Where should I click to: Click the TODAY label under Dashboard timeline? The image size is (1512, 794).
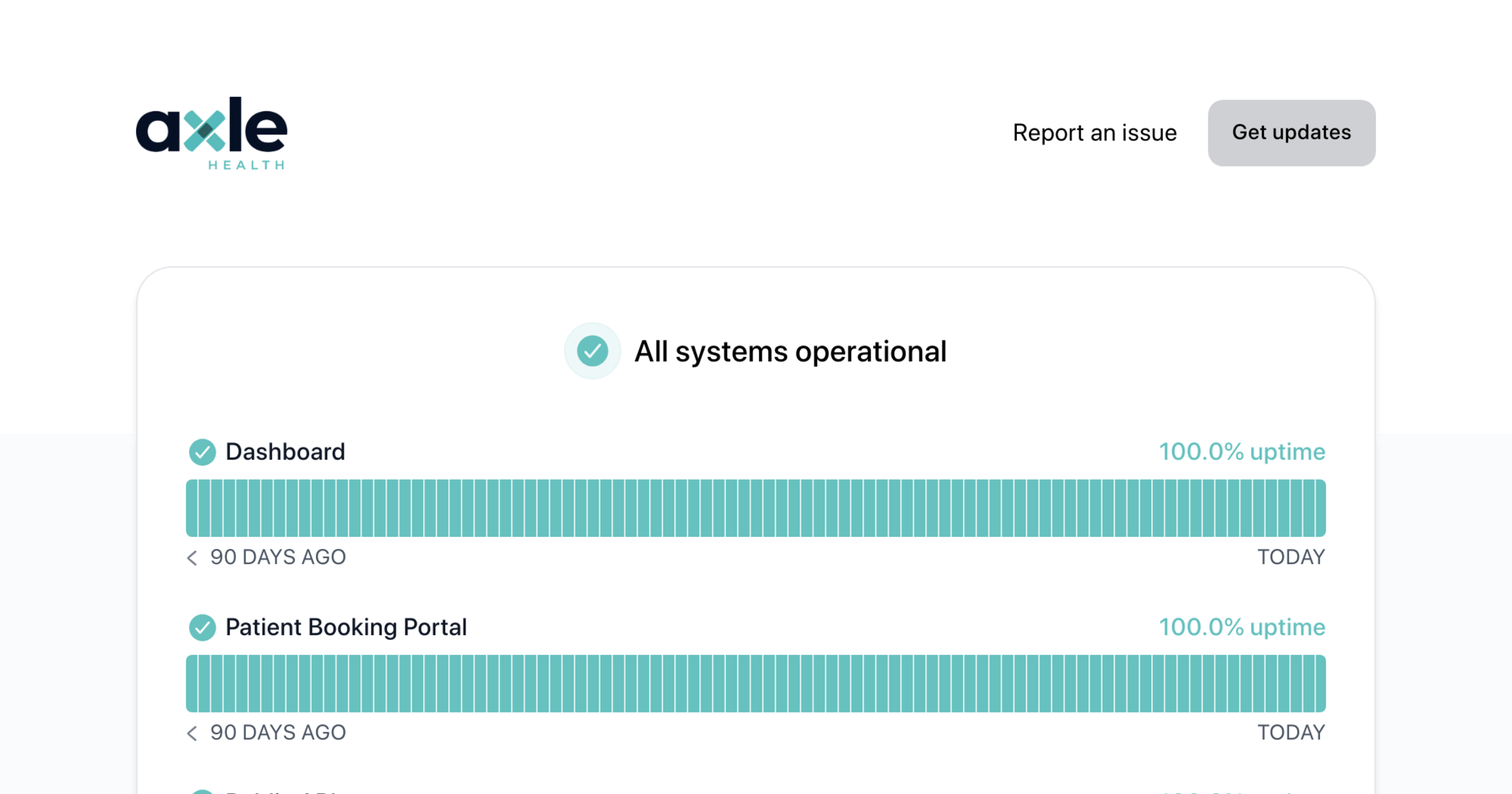1291,558
